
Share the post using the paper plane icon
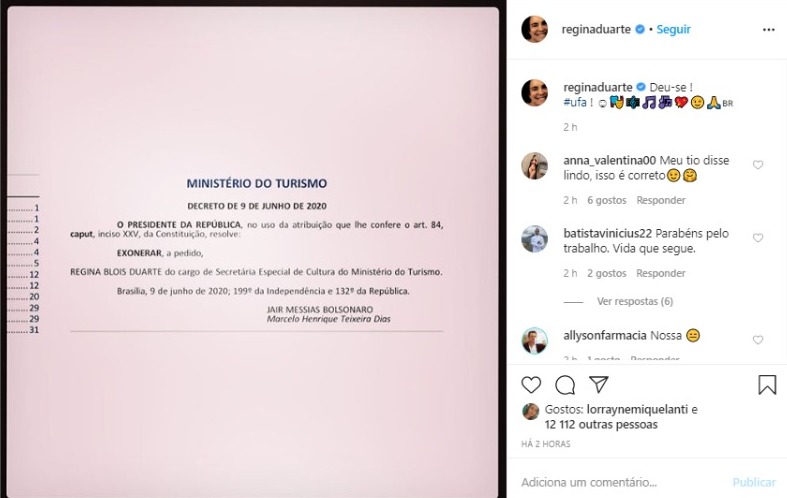[599, 385]
